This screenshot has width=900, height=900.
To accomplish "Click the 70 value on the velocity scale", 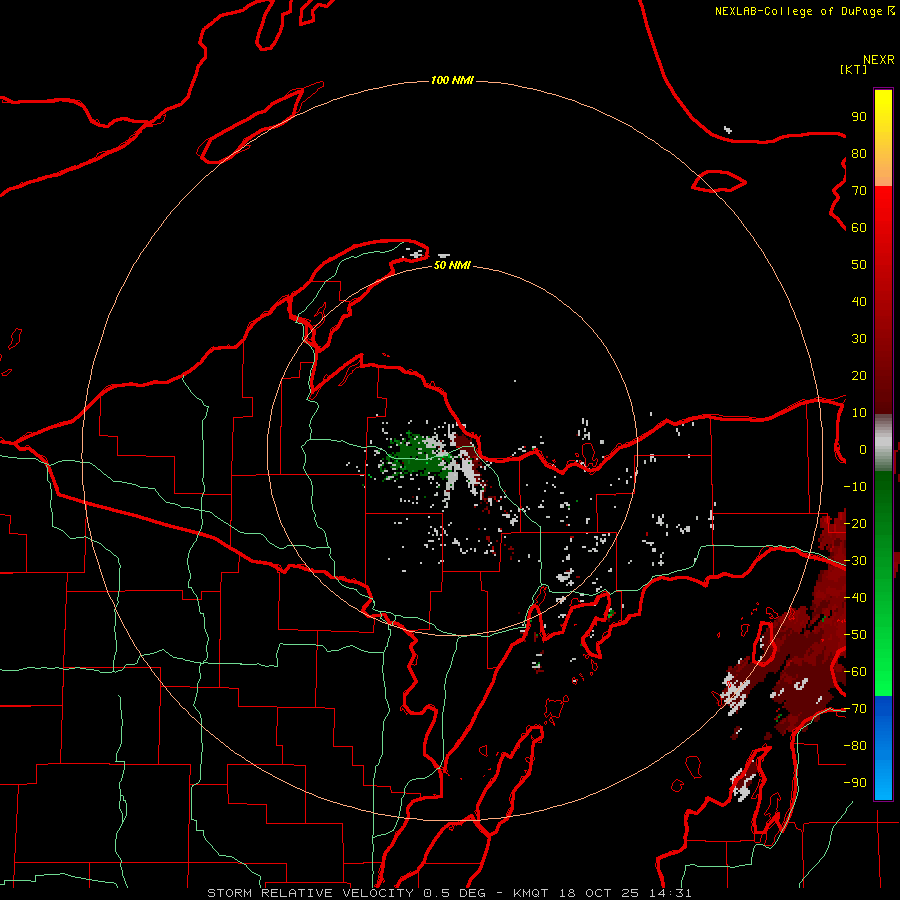I will (859, 191).
